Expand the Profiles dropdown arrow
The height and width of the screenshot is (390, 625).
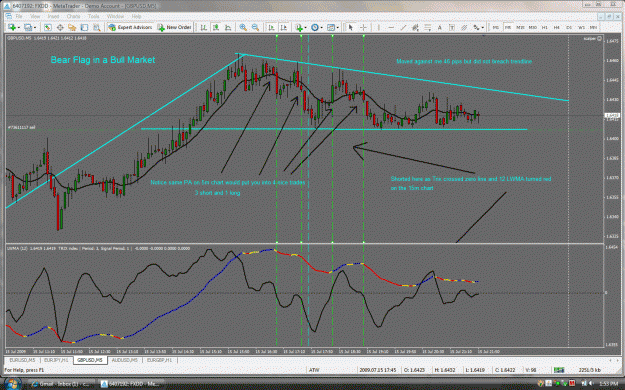[x=35, y=28]
